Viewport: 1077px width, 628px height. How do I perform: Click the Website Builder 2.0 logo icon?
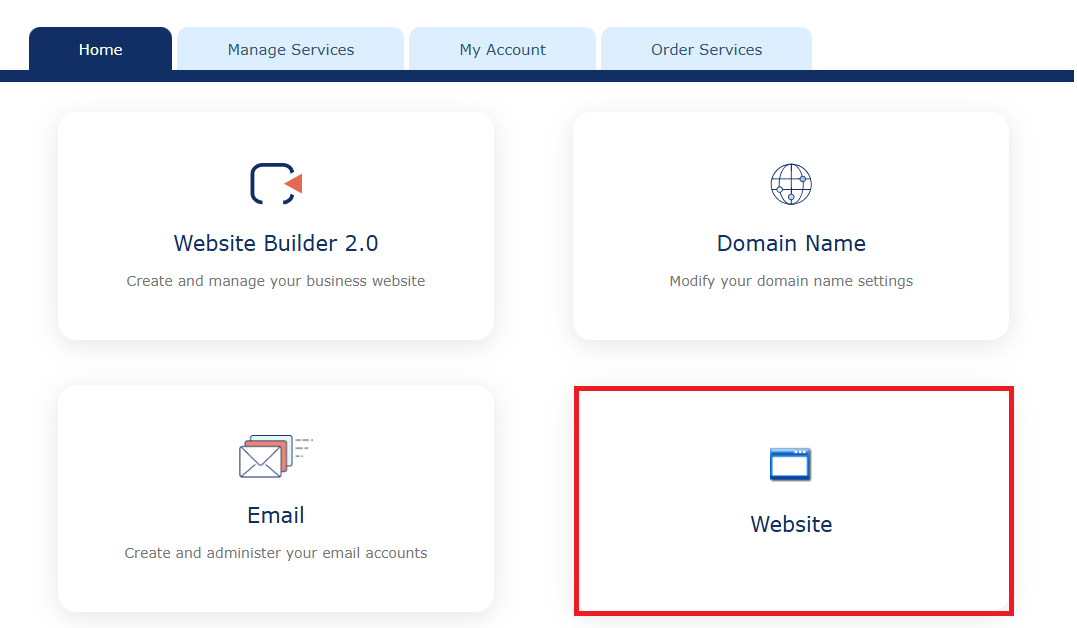pyautogui.click(x=276, y=184)
